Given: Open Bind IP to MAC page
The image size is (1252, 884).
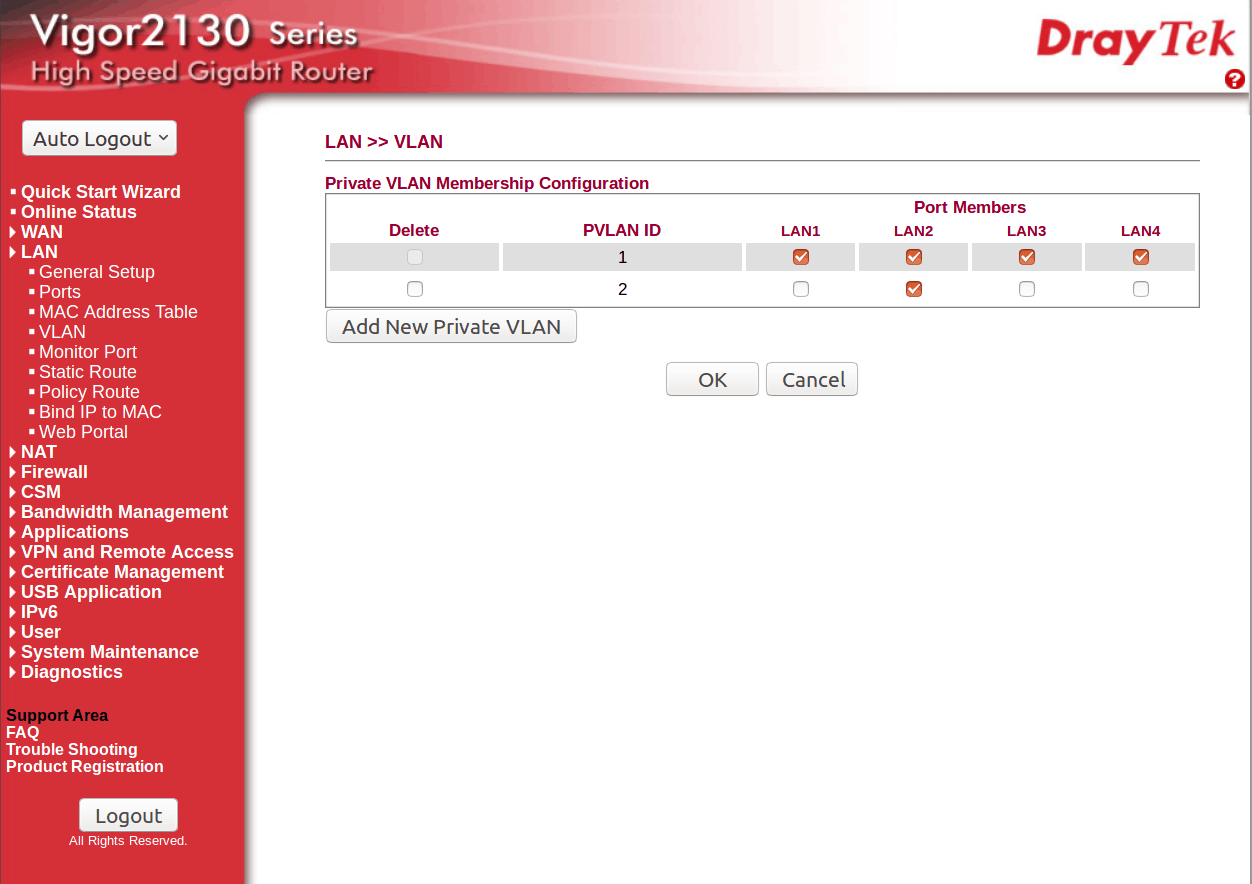Looking at the screenshot, I should pos(100,412).
